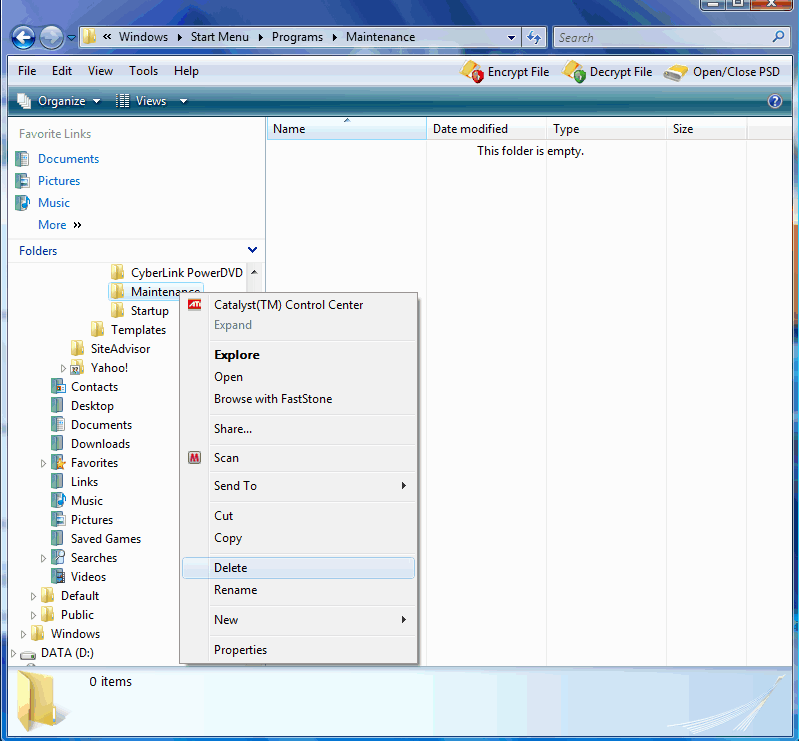Click the search magnifier icon

778,37
